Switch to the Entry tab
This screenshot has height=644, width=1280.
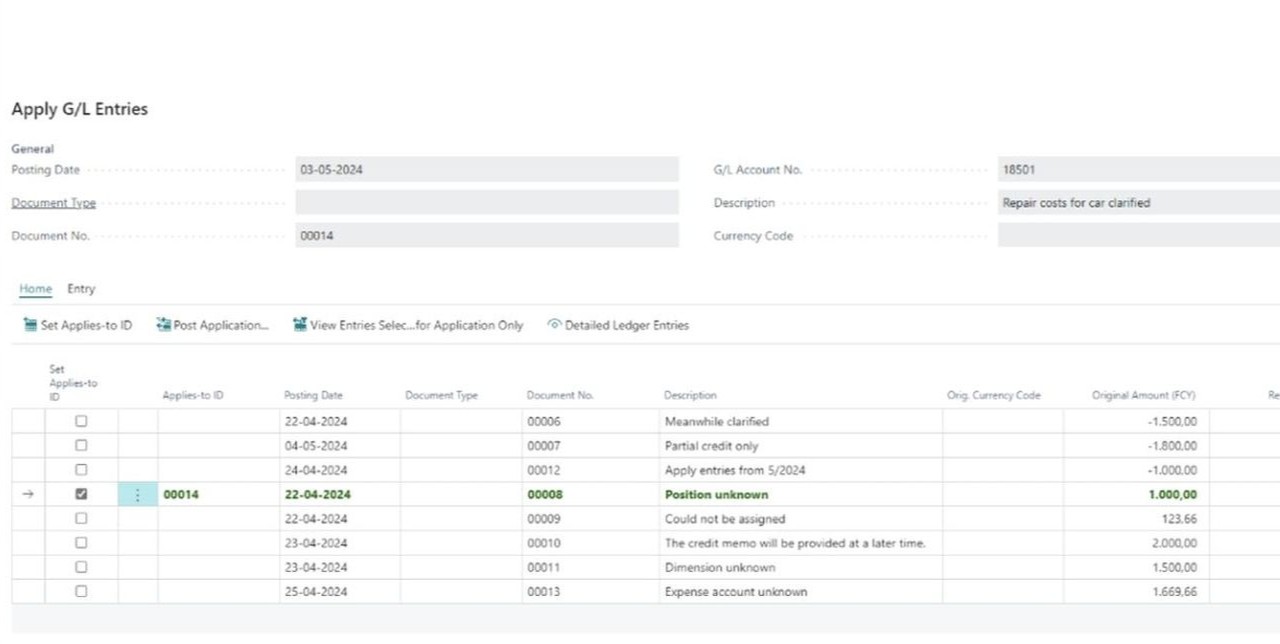coord(81,289)
